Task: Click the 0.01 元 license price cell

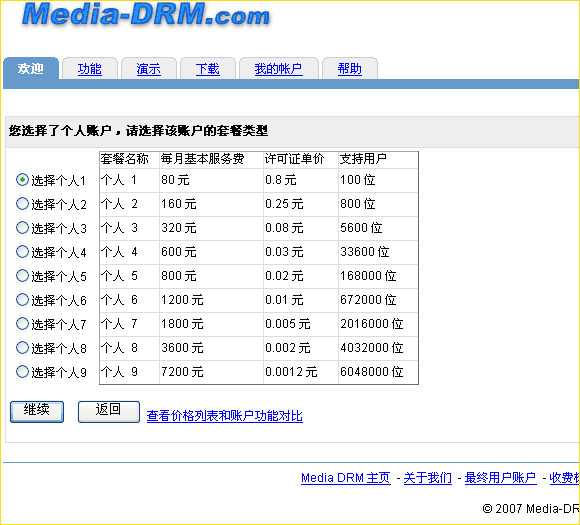Action: (x=301, y=300)
